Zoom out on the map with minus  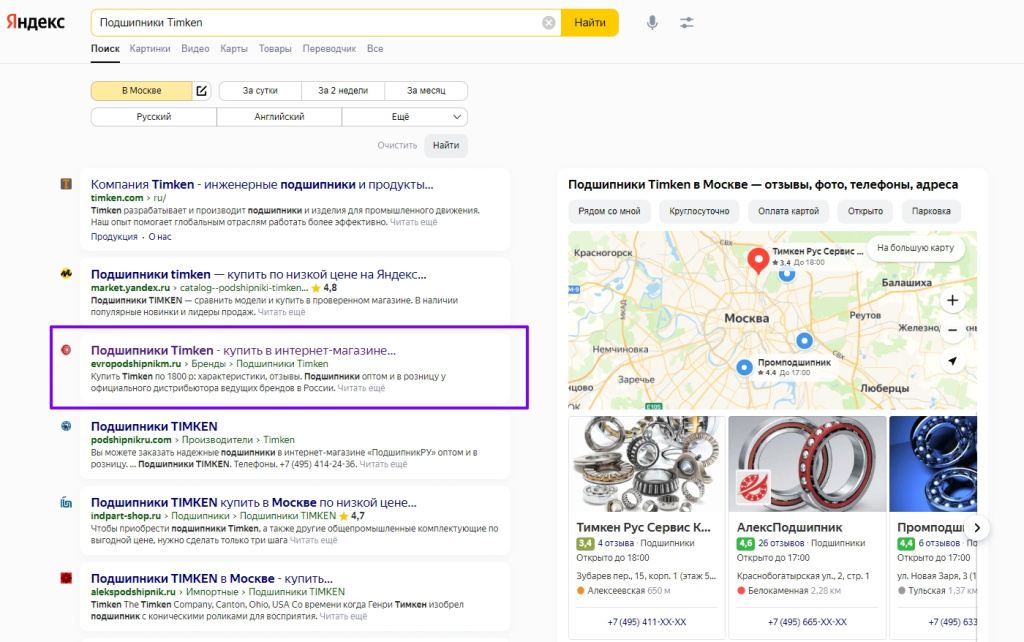(952, 330)
